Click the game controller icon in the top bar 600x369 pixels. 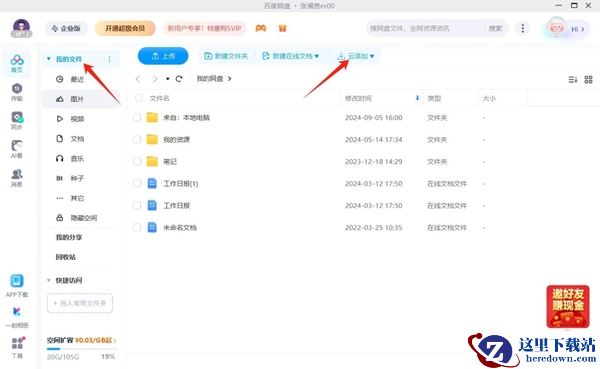pyautogui.click(x=261, y=28)
